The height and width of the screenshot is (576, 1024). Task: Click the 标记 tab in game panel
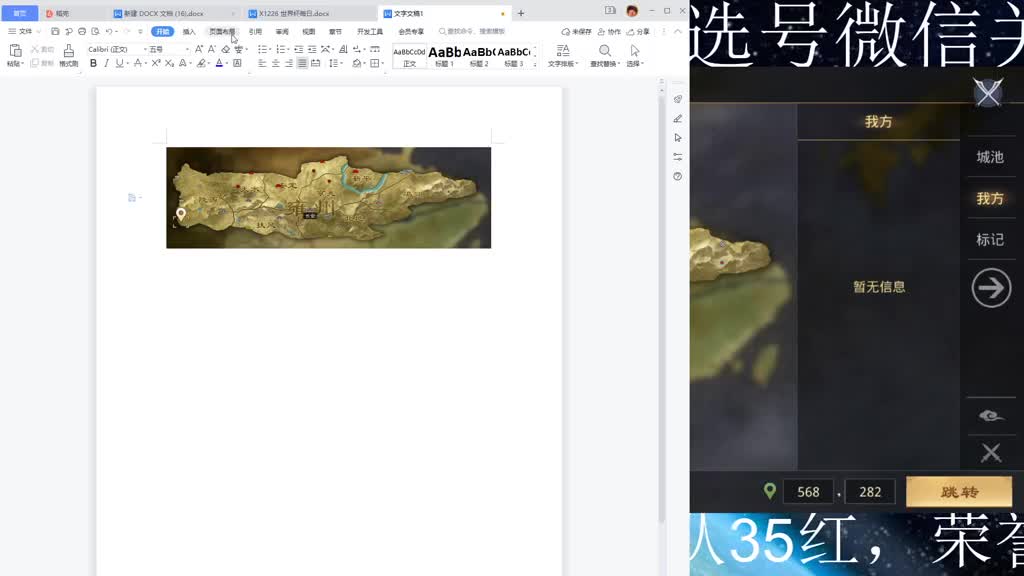[x=990, y=240]
